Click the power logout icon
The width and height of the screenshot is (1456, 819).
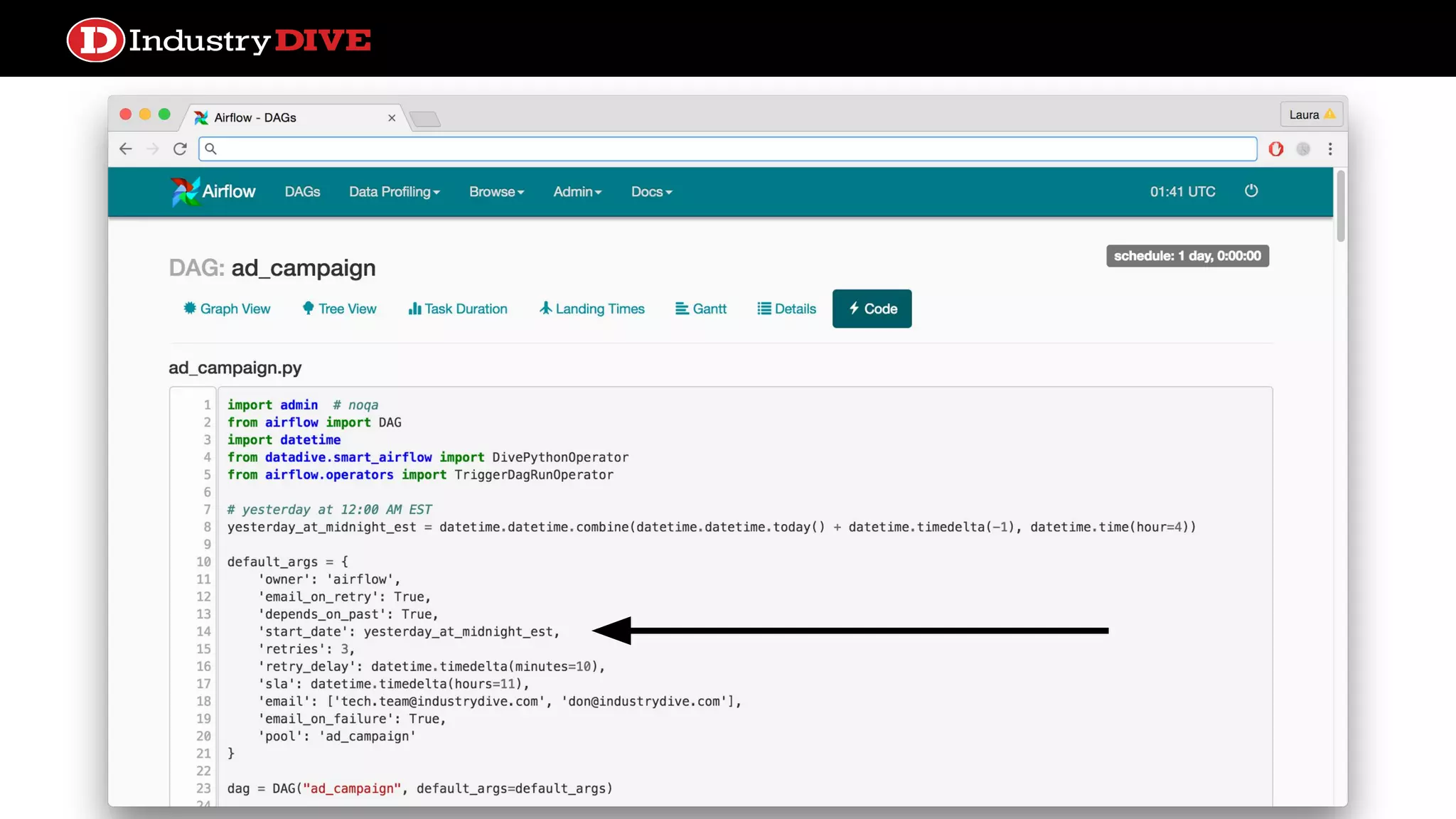click(1251, 191)
